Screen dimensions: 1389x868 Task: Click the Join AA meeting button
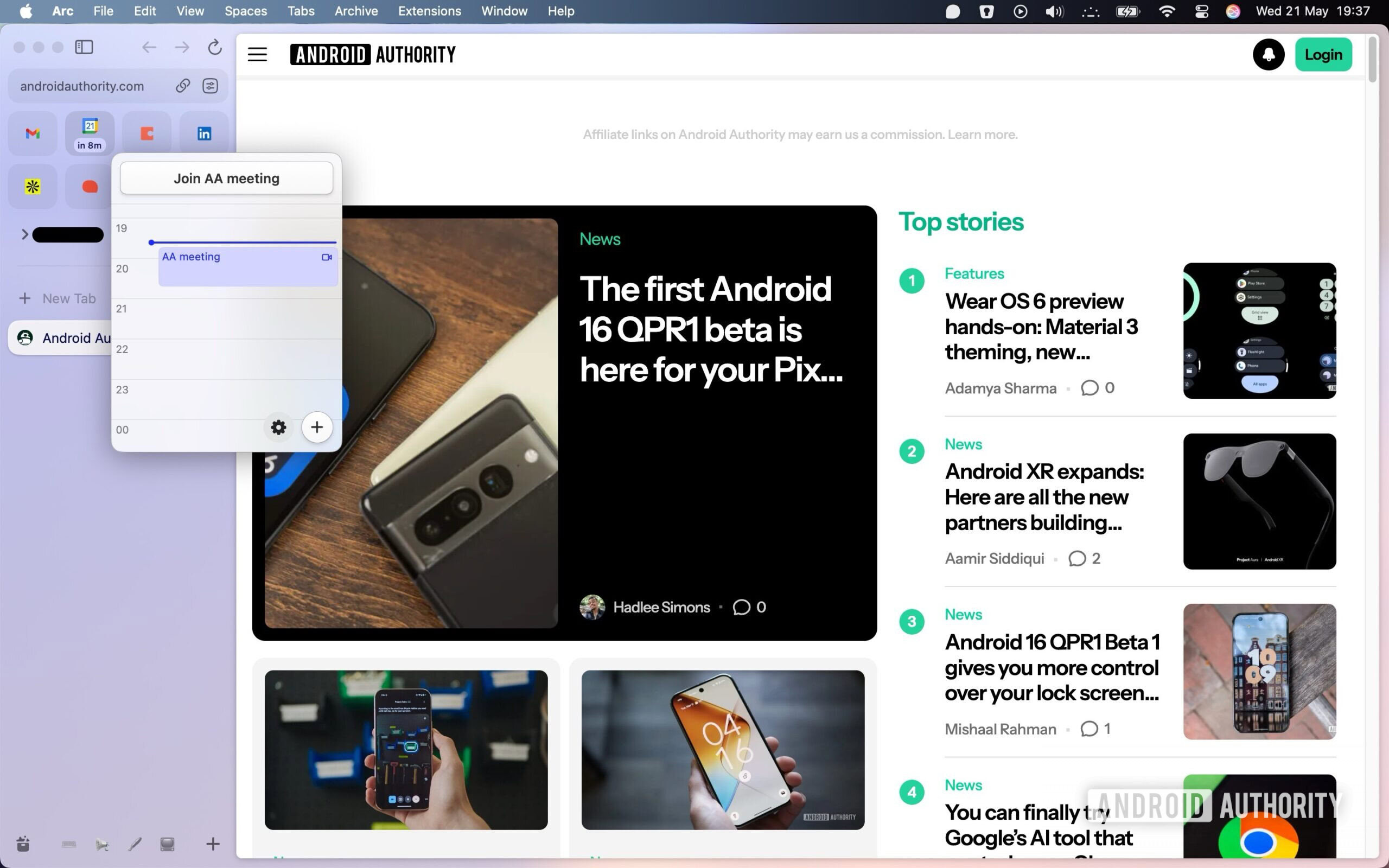tap(226, 178)
